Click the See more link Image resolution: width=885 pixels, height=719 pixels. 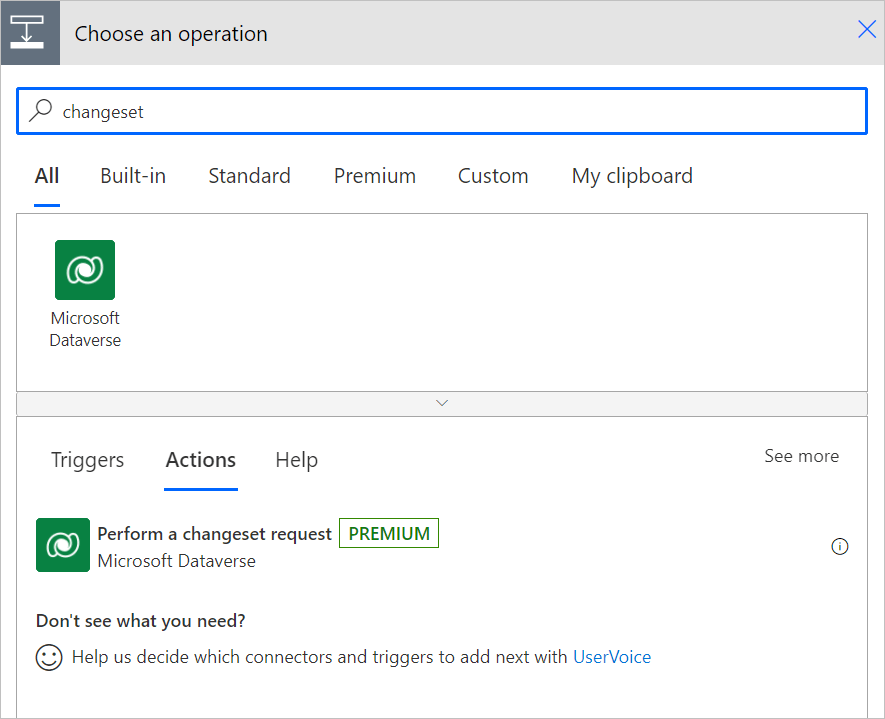(801, 456)
